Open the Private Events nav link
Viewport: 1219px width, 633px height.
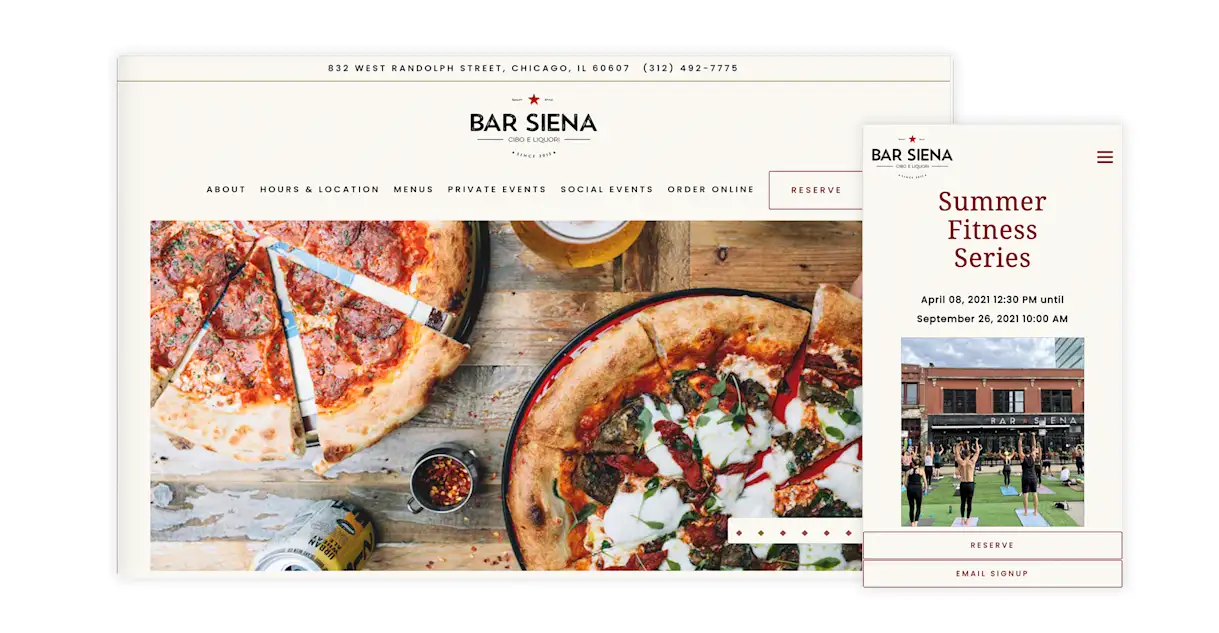(x=497, y=189)
